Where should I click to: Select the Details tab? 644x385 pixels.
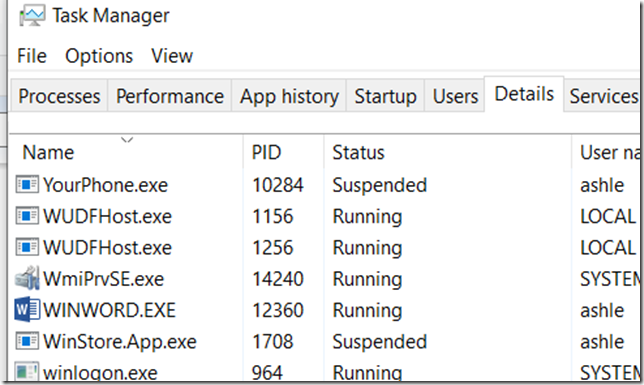[524, 94]
